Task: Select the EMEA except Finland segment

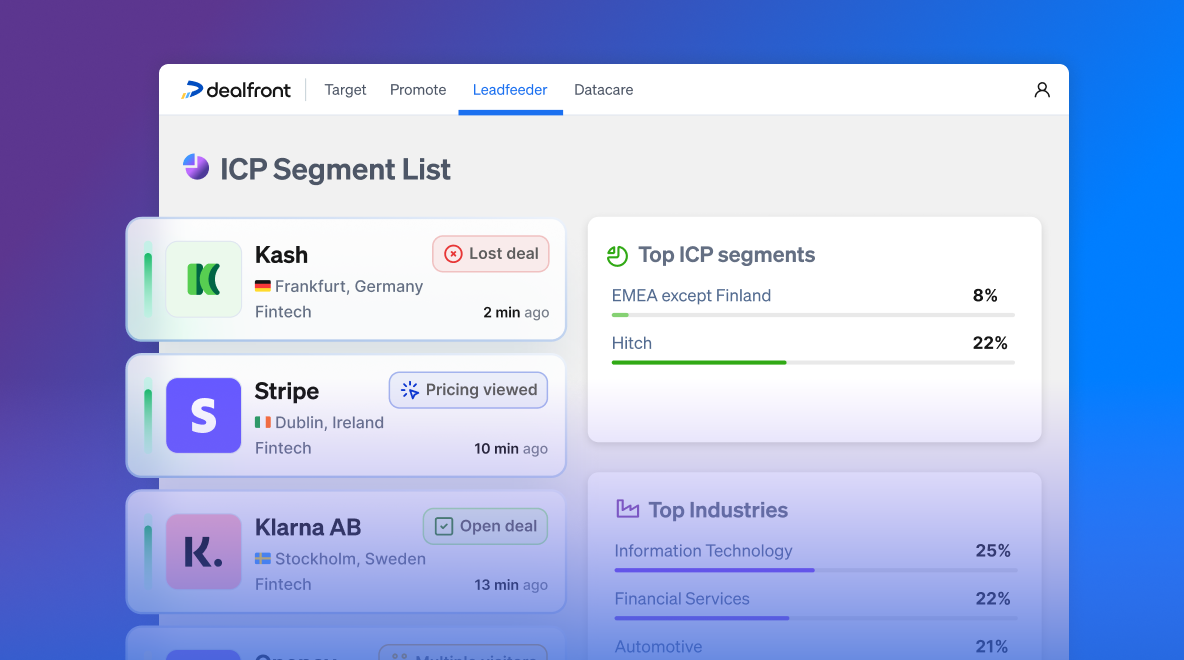Action: coord(691,295)
